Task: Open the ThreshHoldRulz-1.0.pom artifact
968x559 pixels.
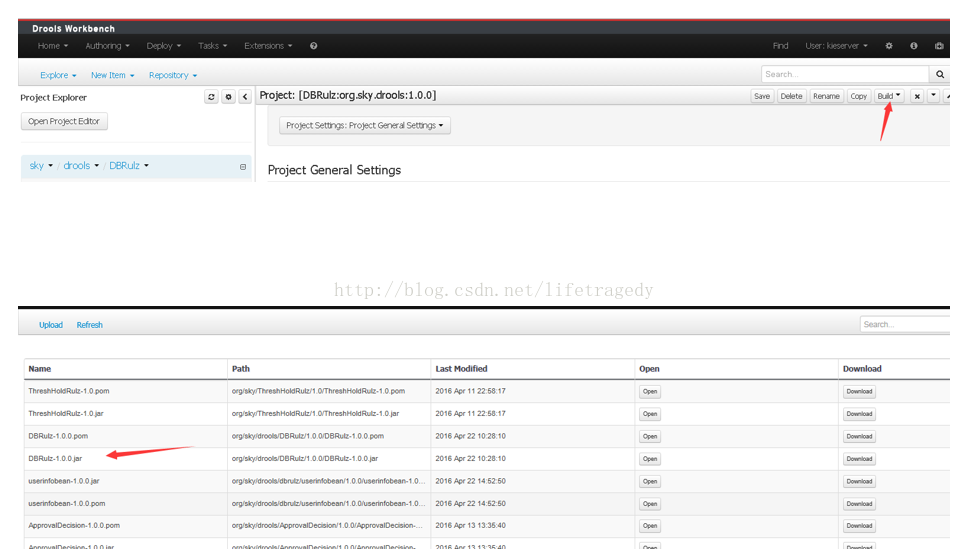Action: pyautogui.click(x=649, y=392)
